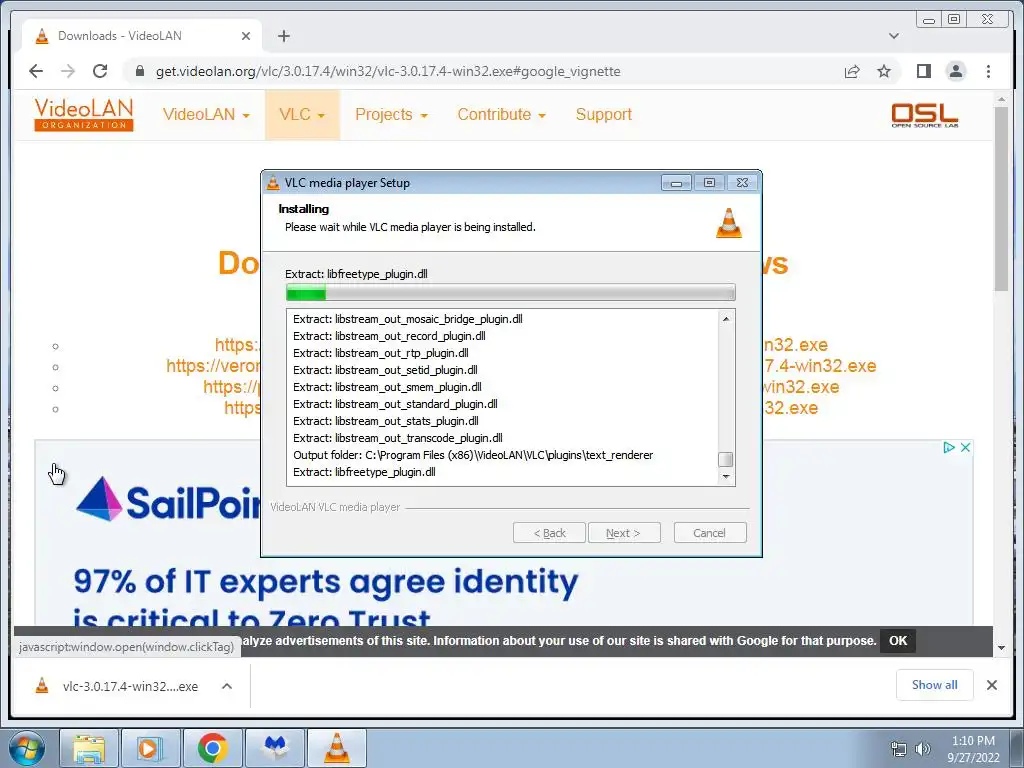
Task: Open the vlc-3.0.17.4-win32 exe download item
Action: [x=120, y=686]
